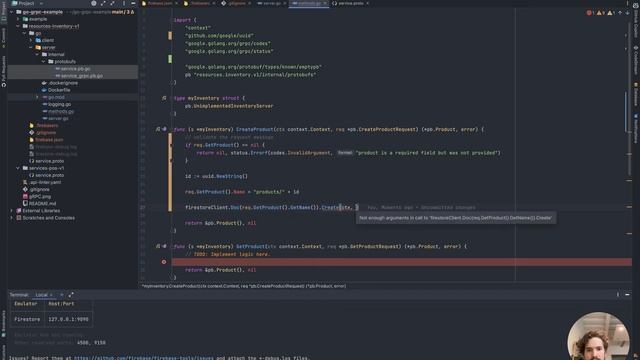Viewport: 640px width, 360px height.
Task: Go to previous highlighted error arrow
Action: [x=620, y=13]
